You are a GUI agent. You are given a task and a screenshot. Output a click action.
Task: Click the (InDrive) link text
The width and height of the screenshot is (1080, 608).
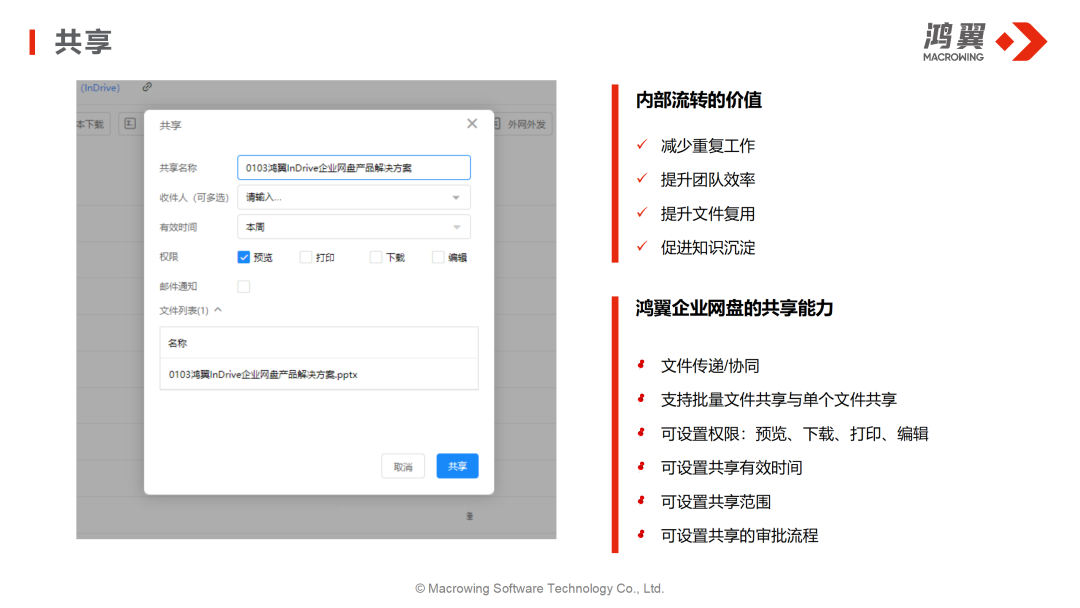coord(101,88)
